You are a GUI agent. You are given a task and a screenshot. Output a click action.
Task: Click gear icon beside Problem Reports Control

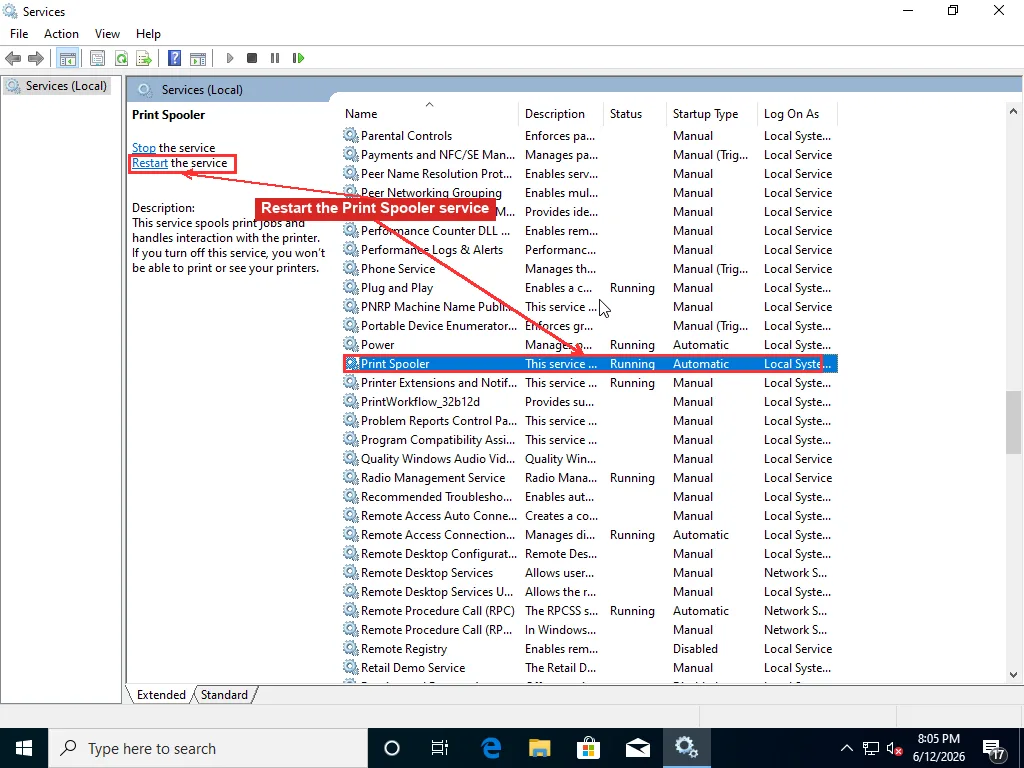351,421
